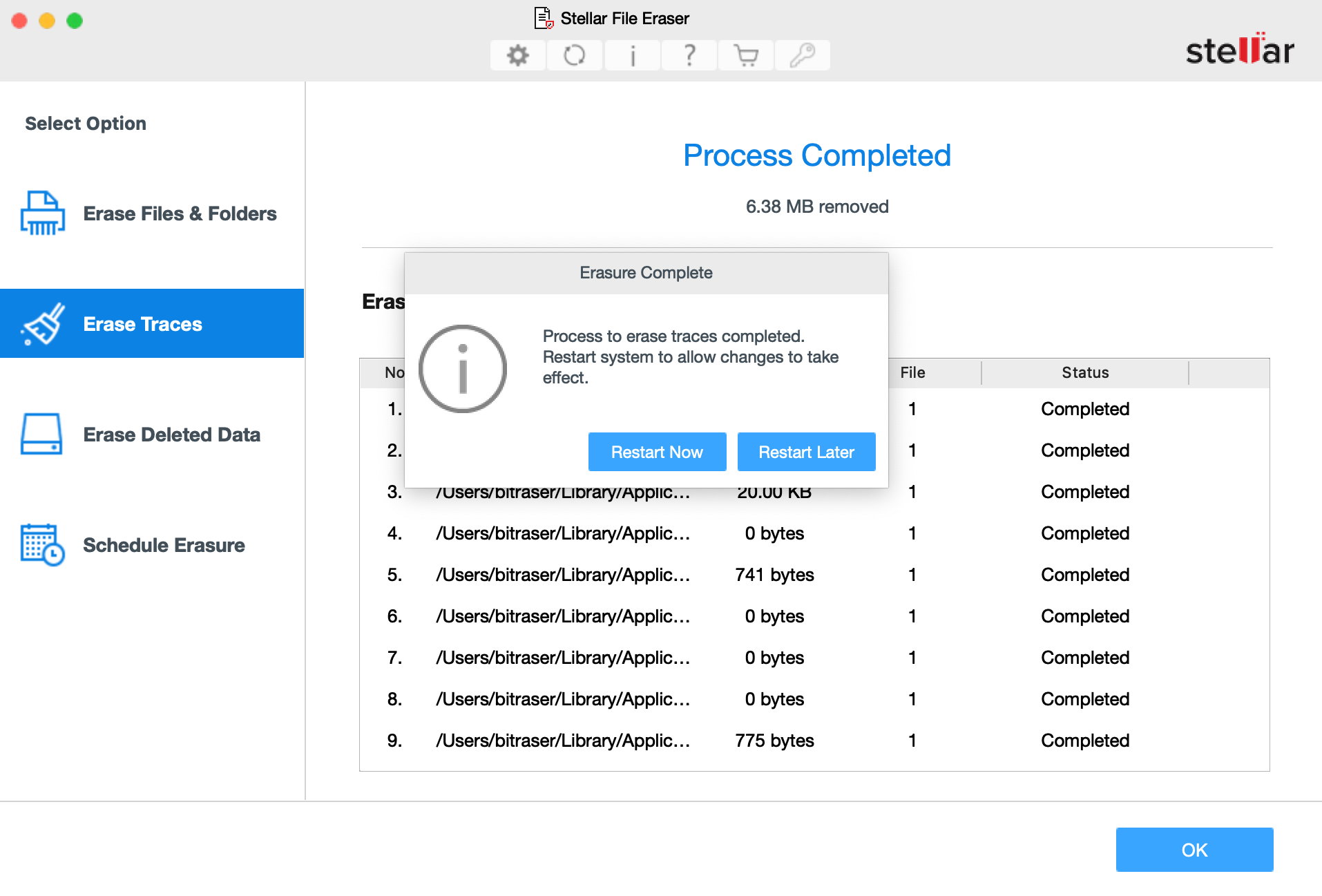Click the info icon in Erasure Complete dialog
1322x896 pixels.
463,369
